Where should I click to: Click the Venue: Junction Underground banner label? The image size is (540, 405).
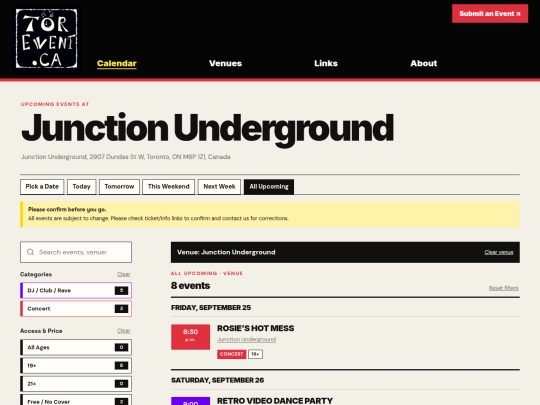[226, 252]
